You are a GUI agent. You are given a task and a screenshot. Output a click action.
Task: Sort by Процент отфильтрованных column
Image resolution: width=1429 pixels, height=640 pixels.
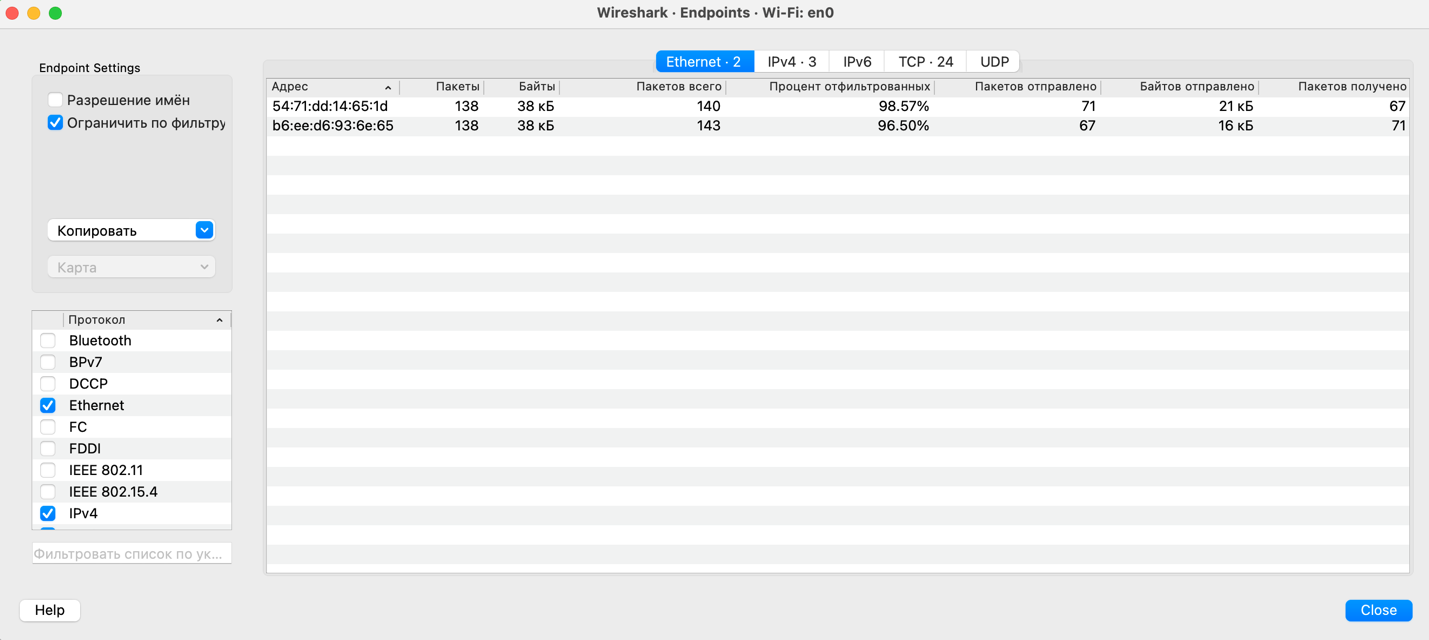pos(848,87)
